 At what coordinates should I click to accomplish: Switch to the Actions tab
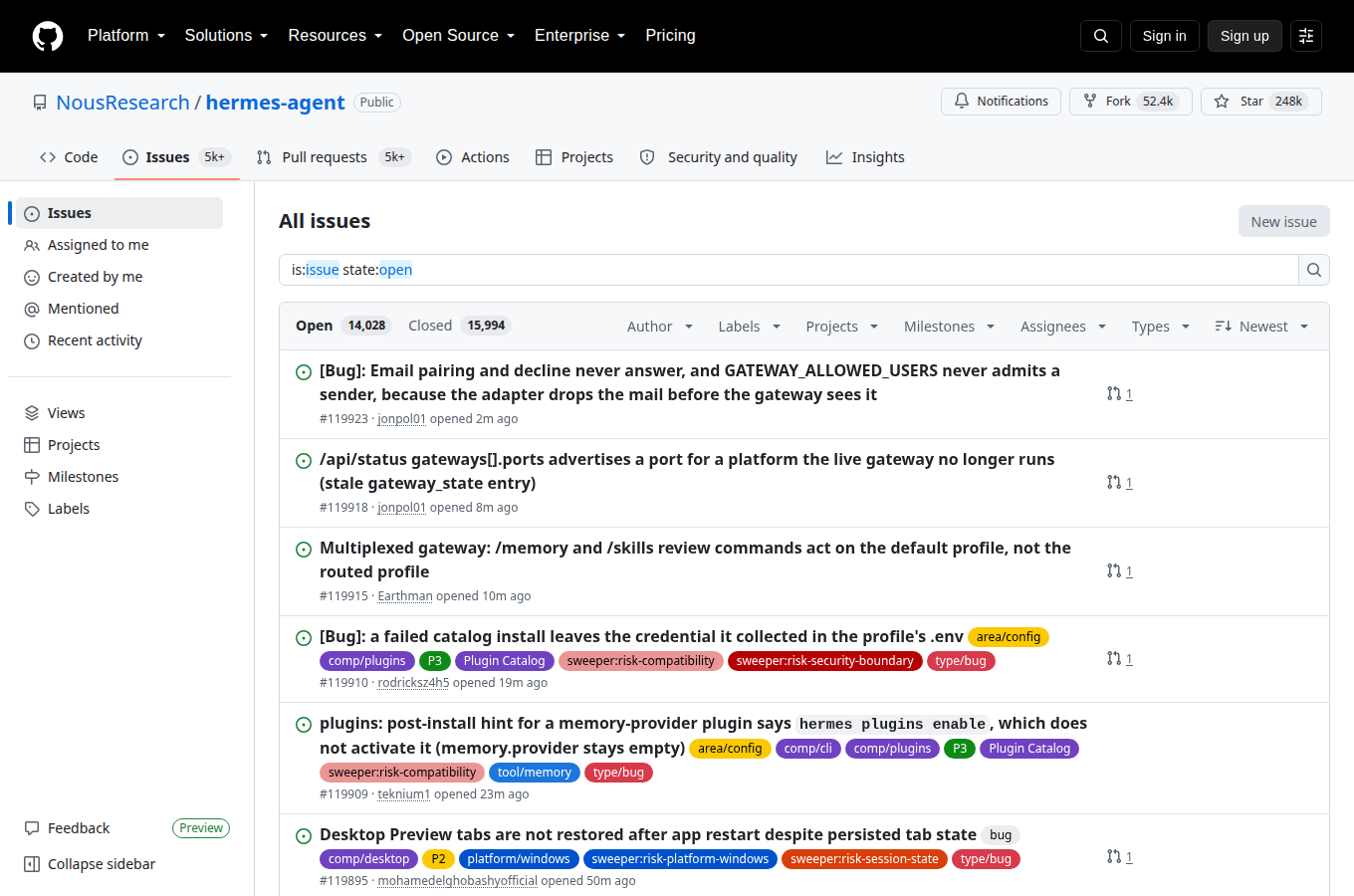pyautogui.click(x=473, y=157)
